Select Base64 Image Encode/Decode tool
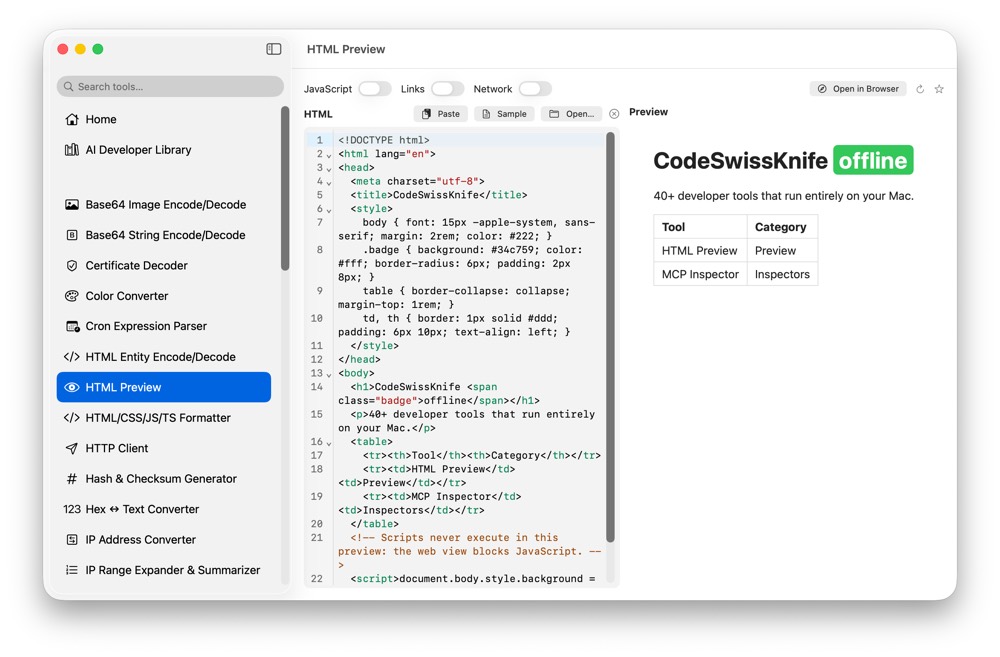This screenshot has width=1000, height=657. pyautogui.click(x=164, y=205)
